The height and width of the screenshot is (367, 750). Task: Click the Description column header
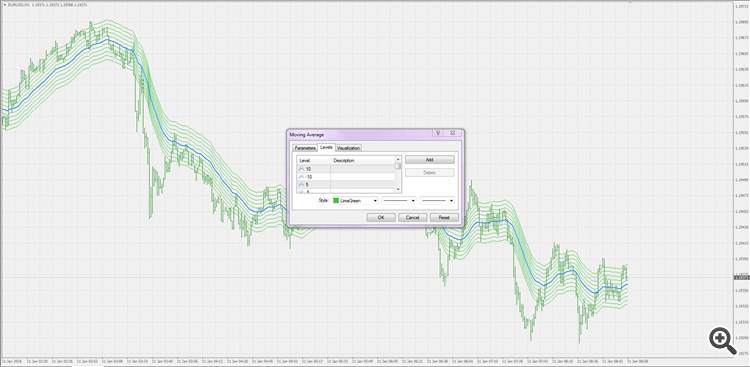363,161
